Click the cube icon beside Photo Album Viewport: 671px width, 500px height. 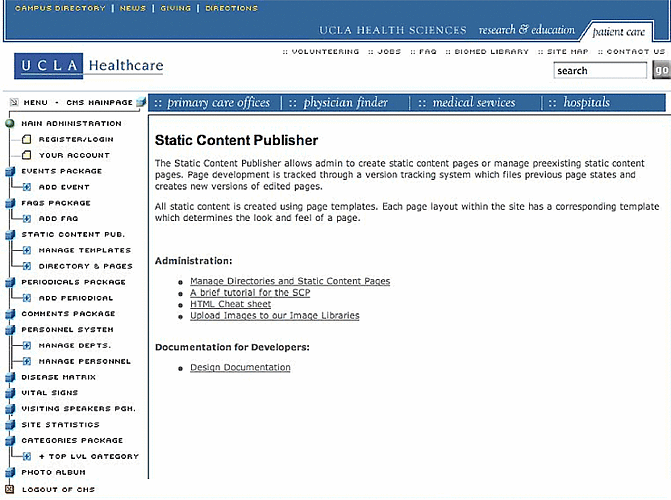(10, 472)
